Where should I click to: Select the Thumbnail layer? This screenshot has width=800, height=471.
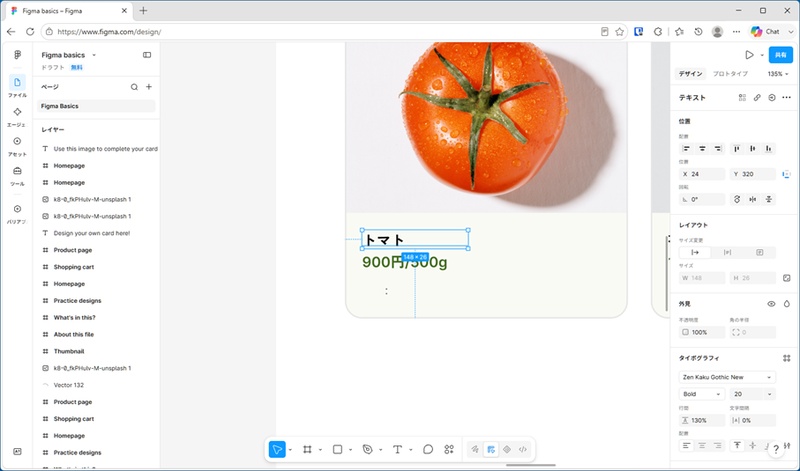[68, 351]
